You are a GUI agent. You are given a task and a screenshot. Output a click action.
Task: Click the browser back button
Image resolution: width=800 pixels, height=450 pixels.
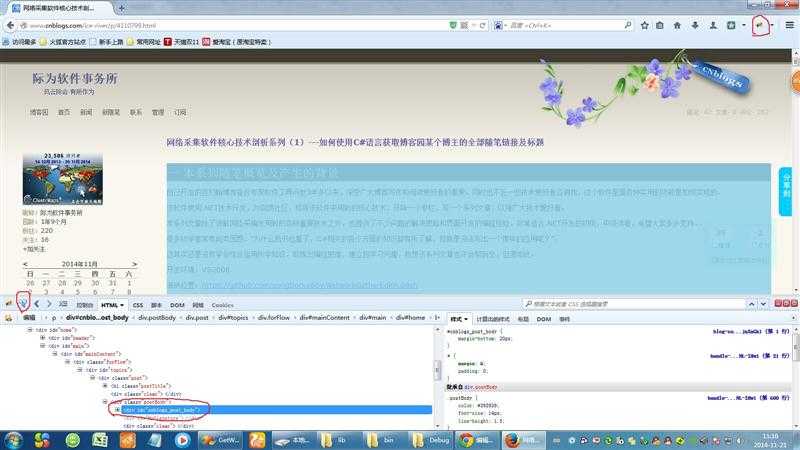[x=10, y=25]
